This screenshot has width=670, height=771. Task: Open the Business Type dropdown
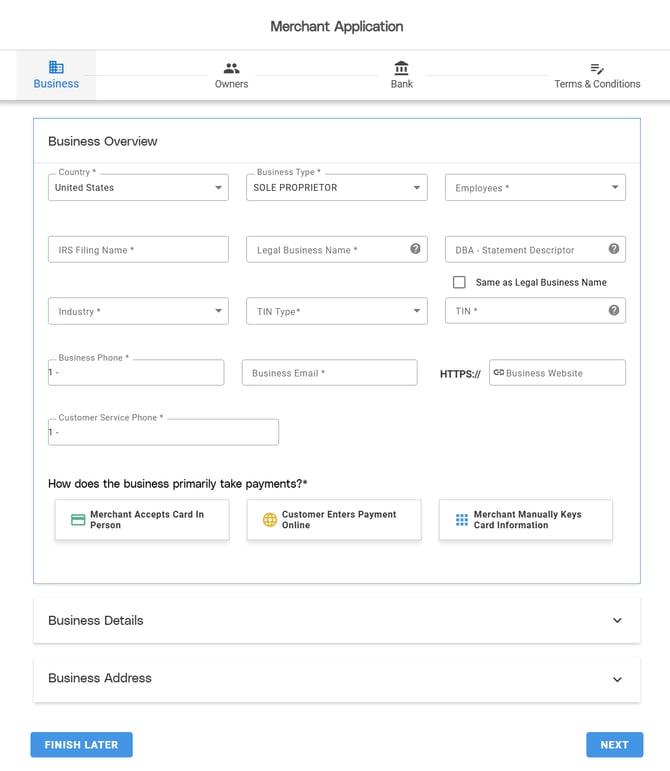[x=336, y=188]
